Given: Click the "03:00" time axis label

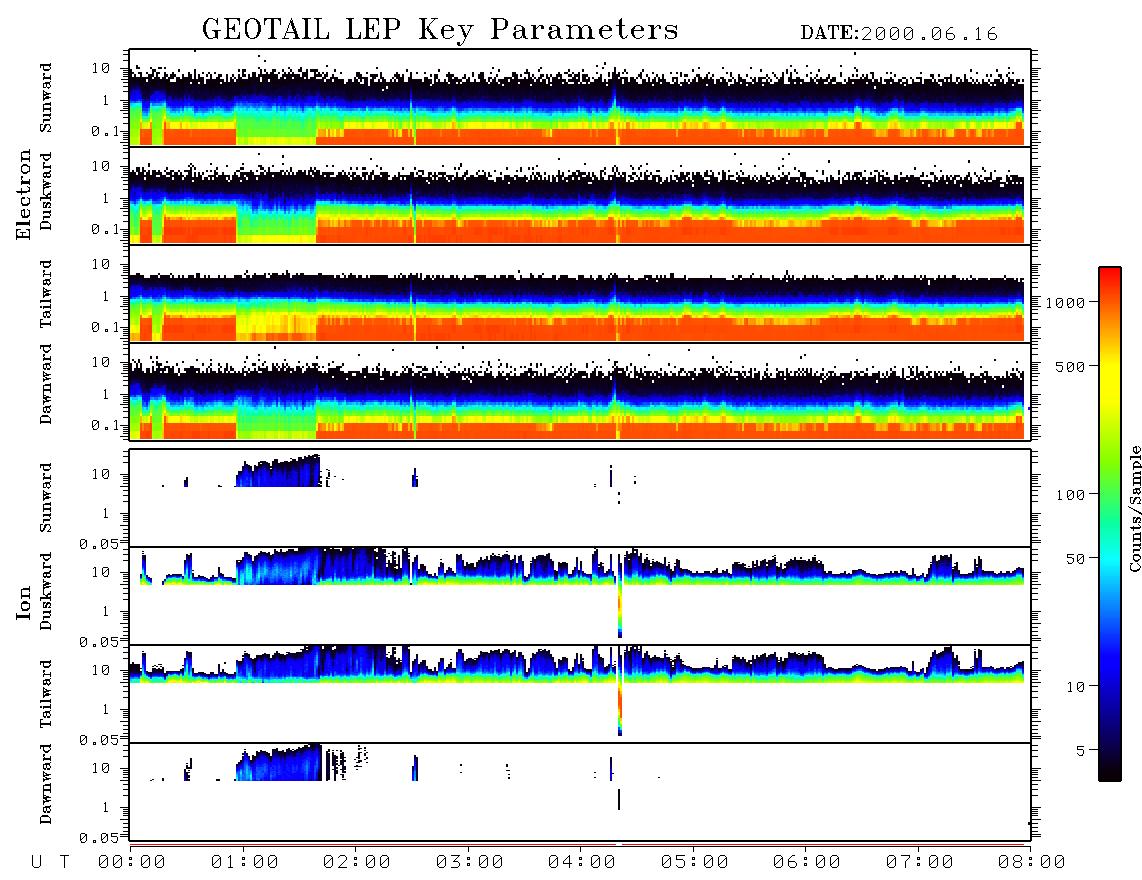Looking at the screenshot, I should tap(470, 863).
